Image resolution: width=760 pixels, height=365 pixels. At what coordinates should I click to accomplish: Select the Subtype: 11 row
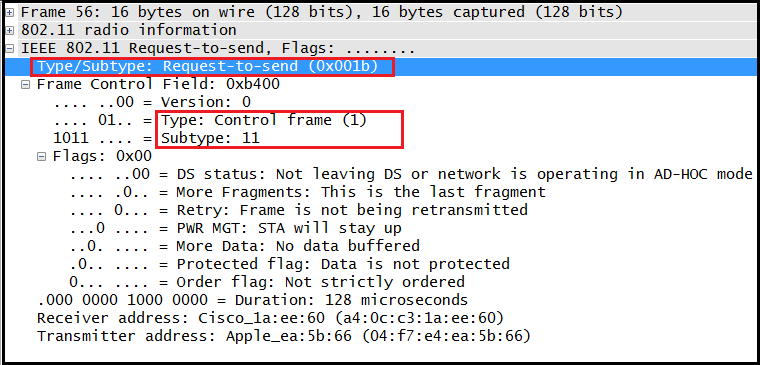point(157,139)
